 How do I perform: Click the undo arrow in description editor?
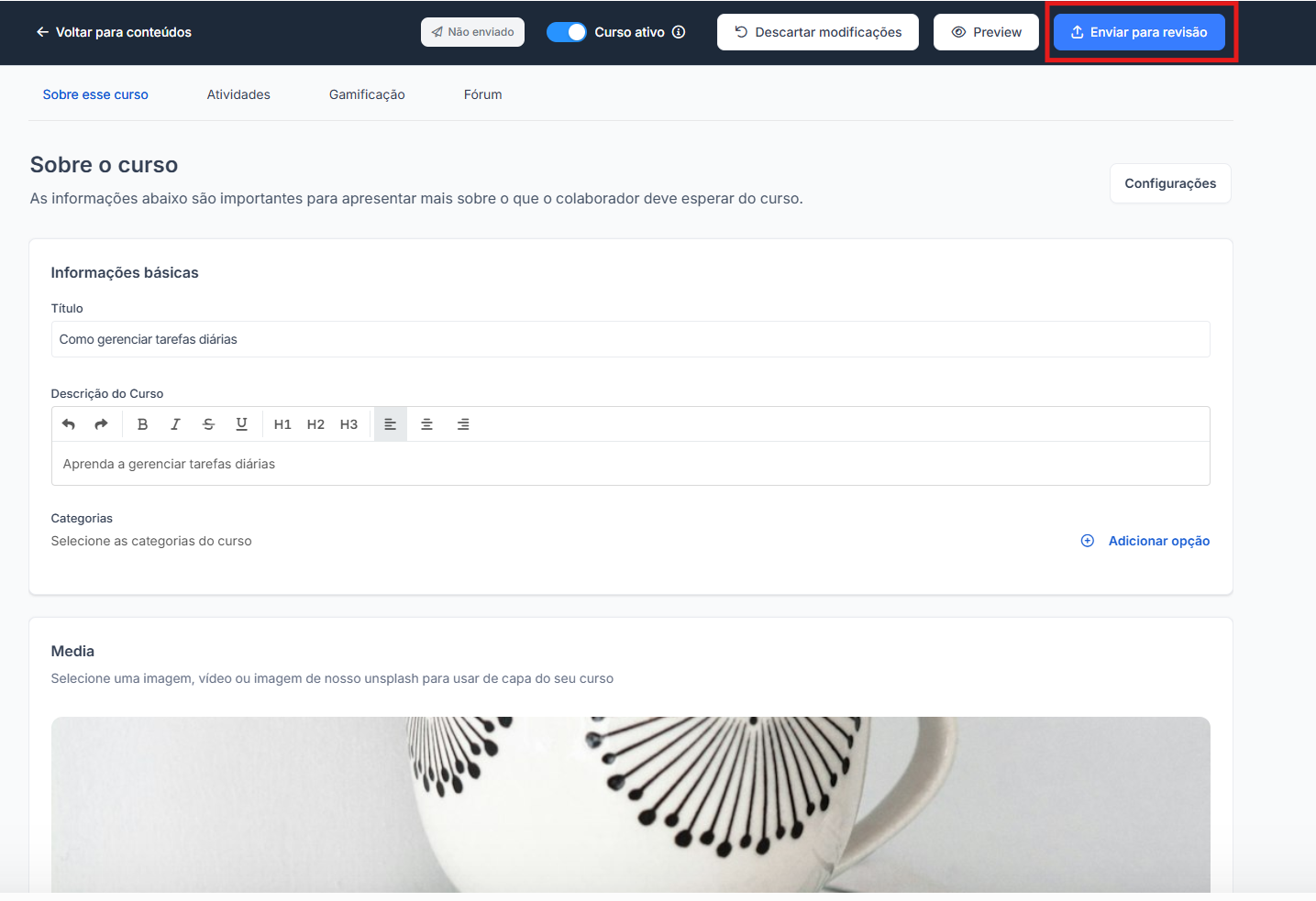coord(69,424)
